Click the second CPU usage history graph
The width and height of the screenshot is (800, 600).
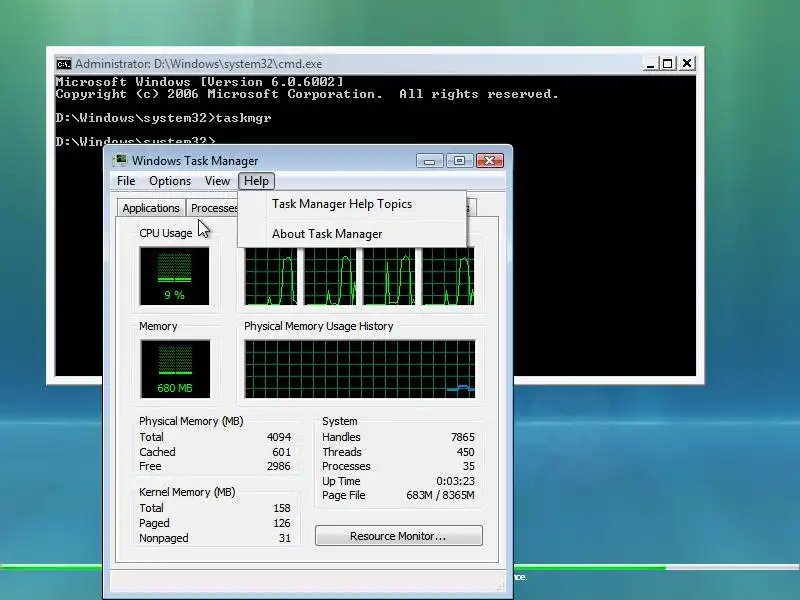[x=330, y=277]
